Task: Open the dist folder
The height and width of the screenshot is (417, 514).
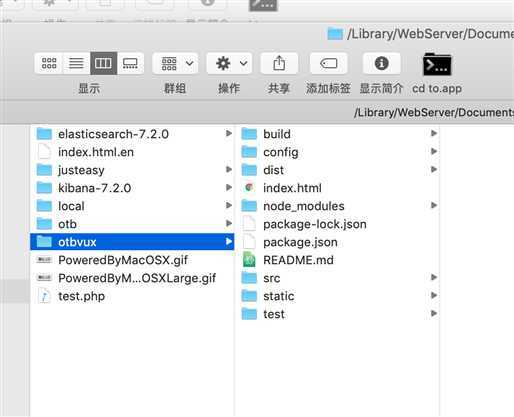Action: [338, 170]
